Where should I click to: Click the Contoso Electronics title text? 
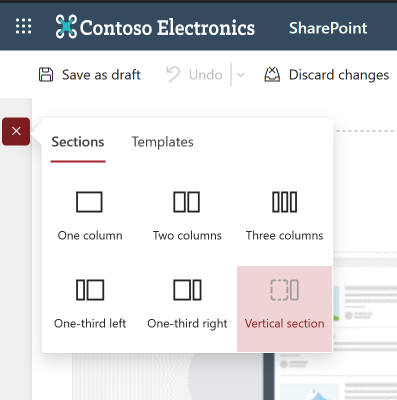167,27
